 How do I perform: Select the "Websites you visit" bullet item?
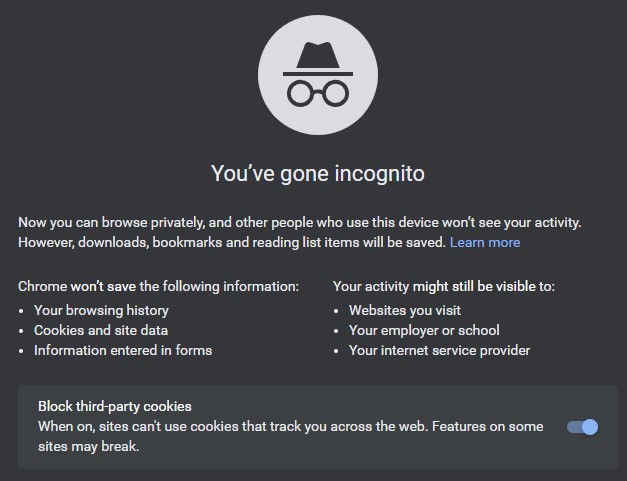405,310
